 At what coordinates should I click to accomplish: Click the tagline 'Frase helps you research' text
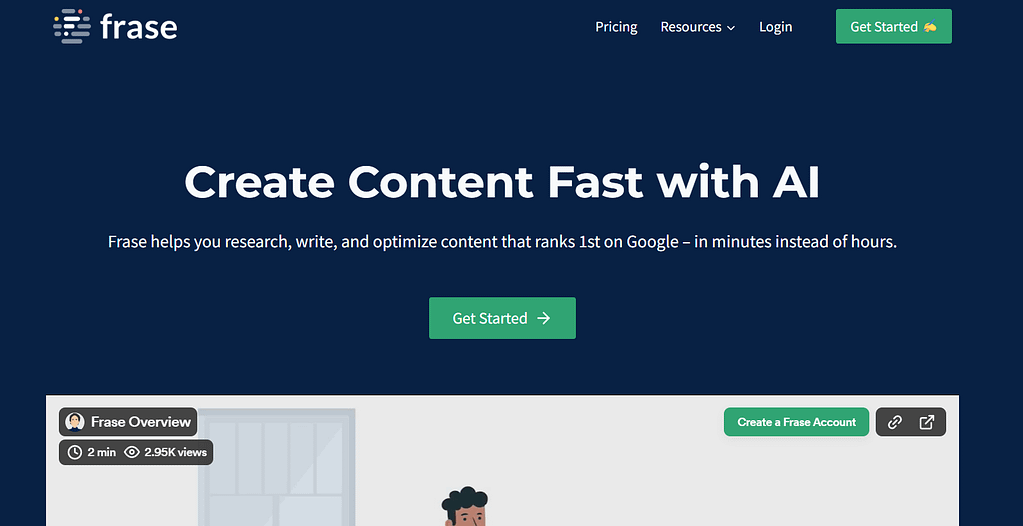coord(502,242)
